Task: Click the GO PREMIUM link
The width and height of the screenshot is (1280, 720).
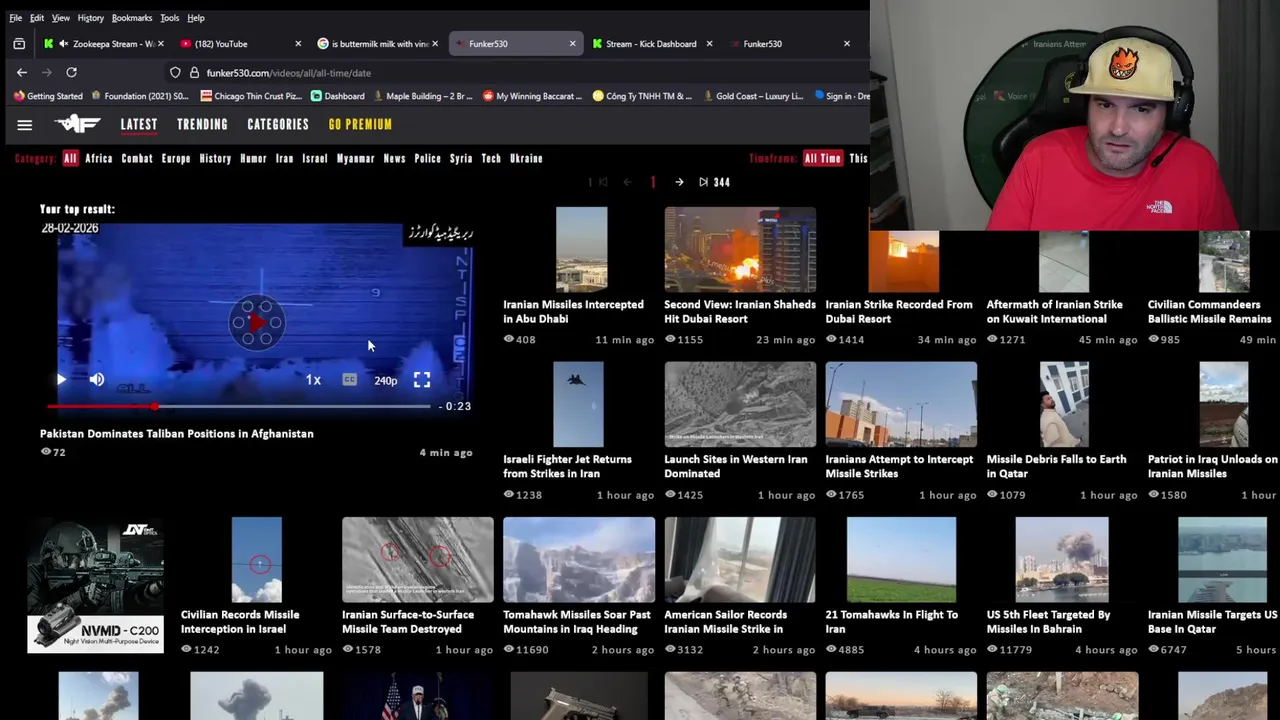Action: tap(360, 125)
